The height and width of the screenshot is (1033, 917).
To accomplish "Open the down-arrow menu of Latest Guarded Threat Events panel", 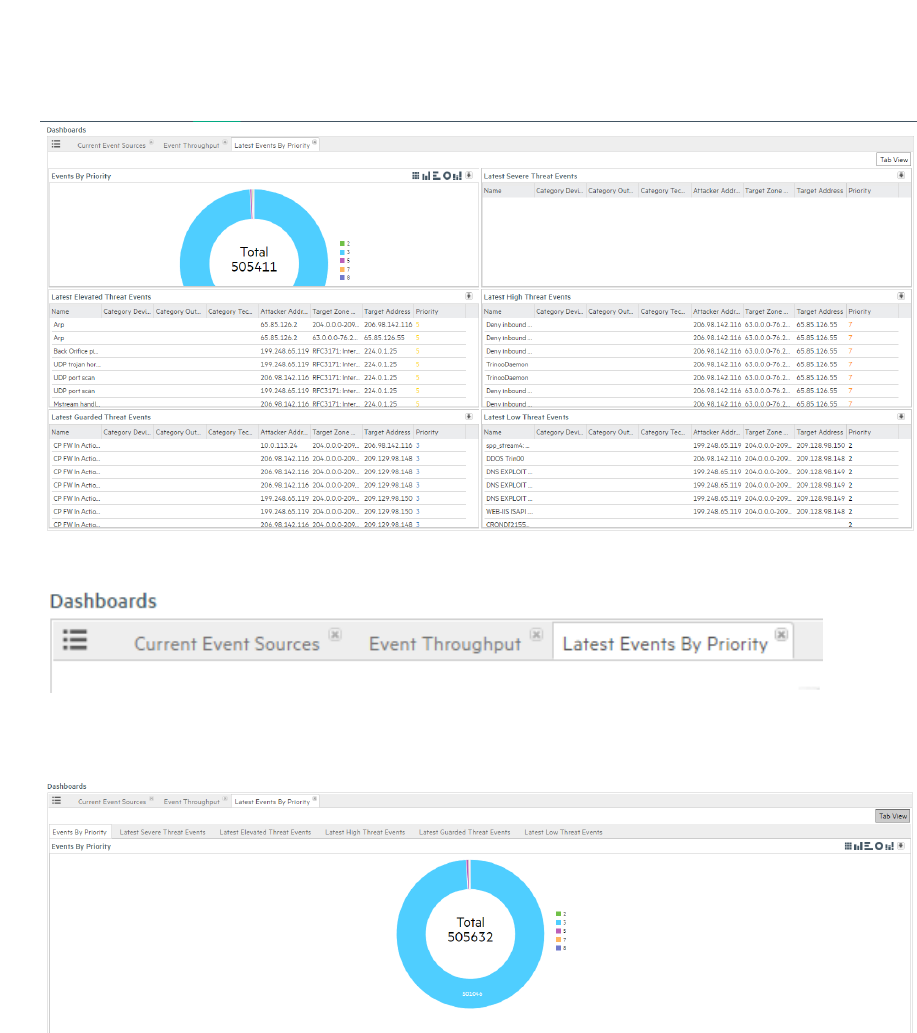I will coord(469,416).
